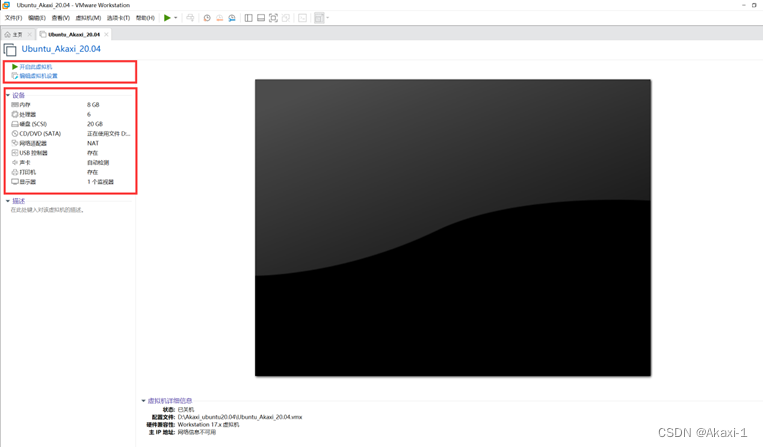Click the 描述 section header label
The height and width of the screenshot is (447, 763).
pos(18,201)
